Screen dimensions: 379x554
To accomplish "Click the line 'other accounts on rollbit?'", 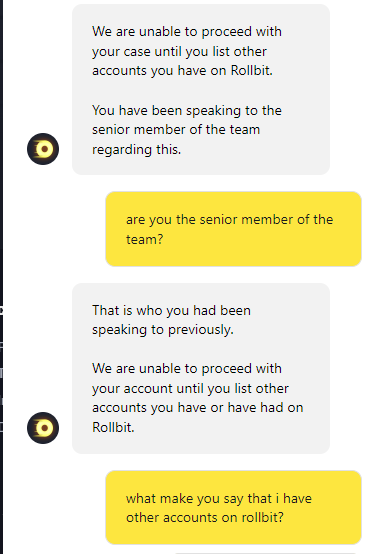I will coord(205,517).
